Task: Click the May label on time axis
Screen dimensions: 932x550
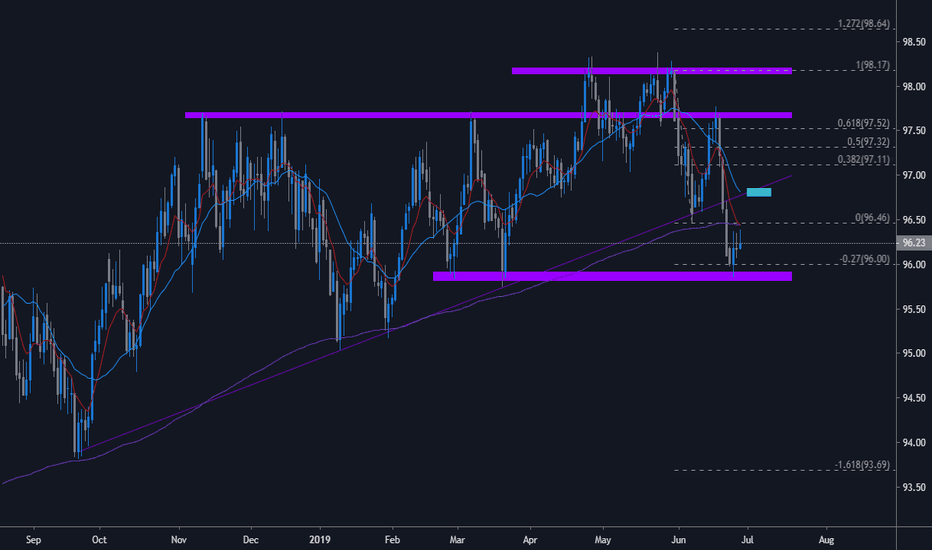Action: (603, 540)
